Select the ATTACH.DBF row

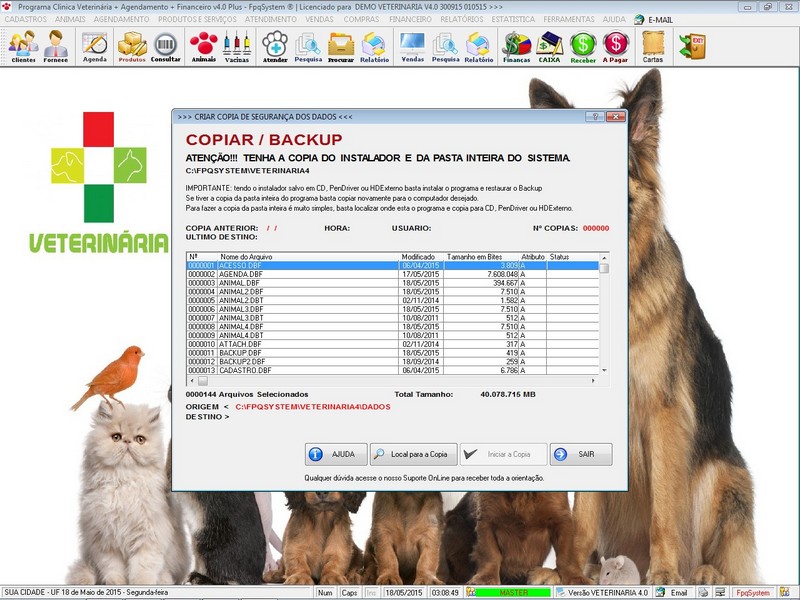point(393,344)
